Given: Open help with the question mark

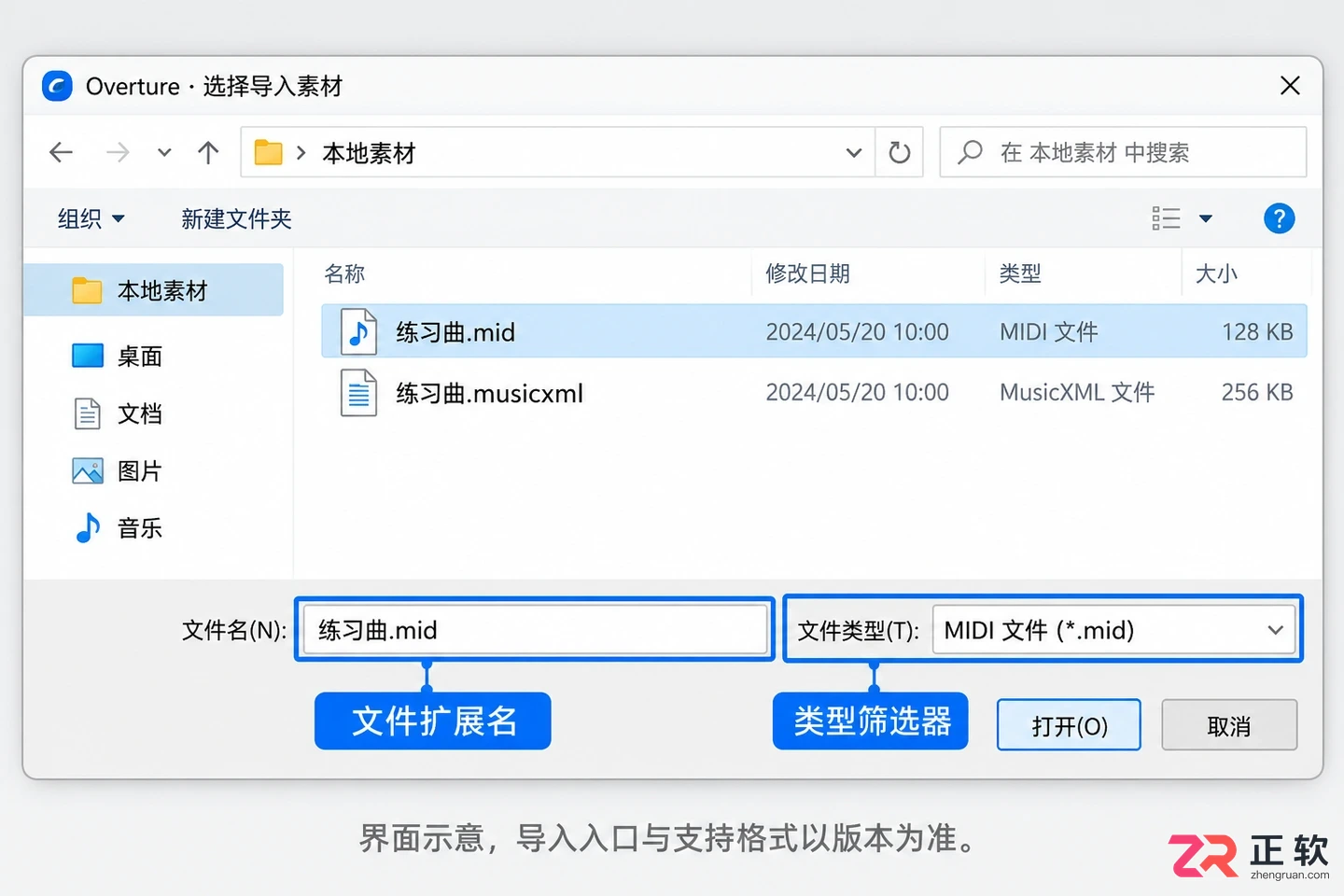Looking at the screenshot, I should (x=1279, y=218).
